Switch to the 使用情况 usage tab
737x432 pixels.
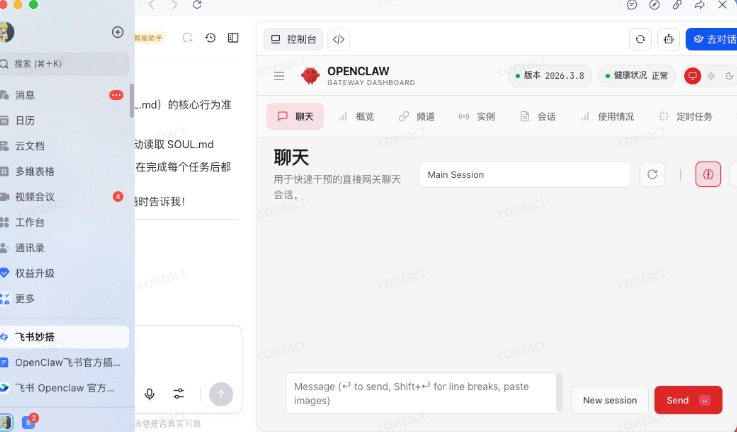(x=607, y=117)
